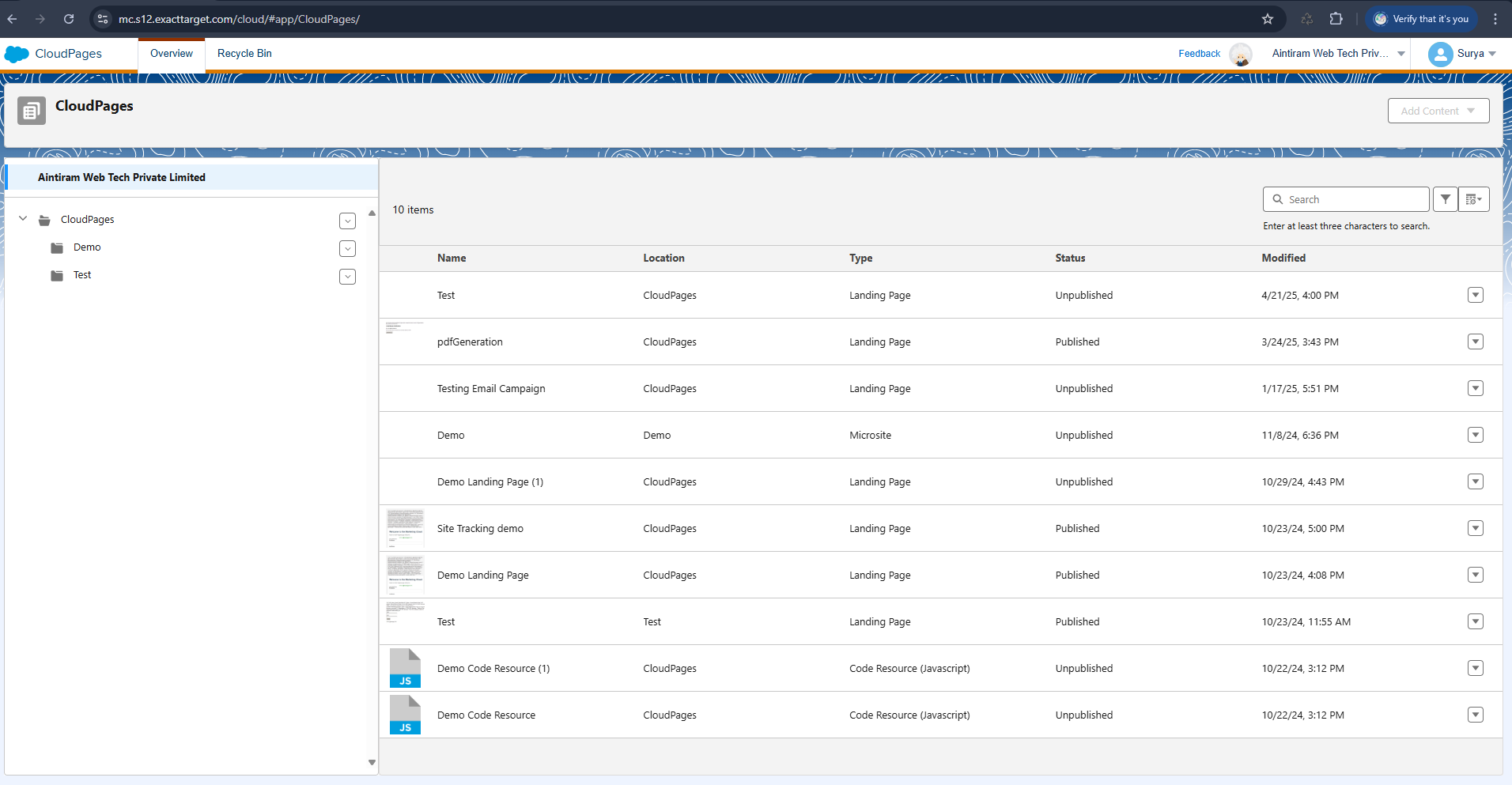Reload the page with browser refresh icon
Image resolution: width=1512 pixels, height=785 pixels.
coord(69,19)
